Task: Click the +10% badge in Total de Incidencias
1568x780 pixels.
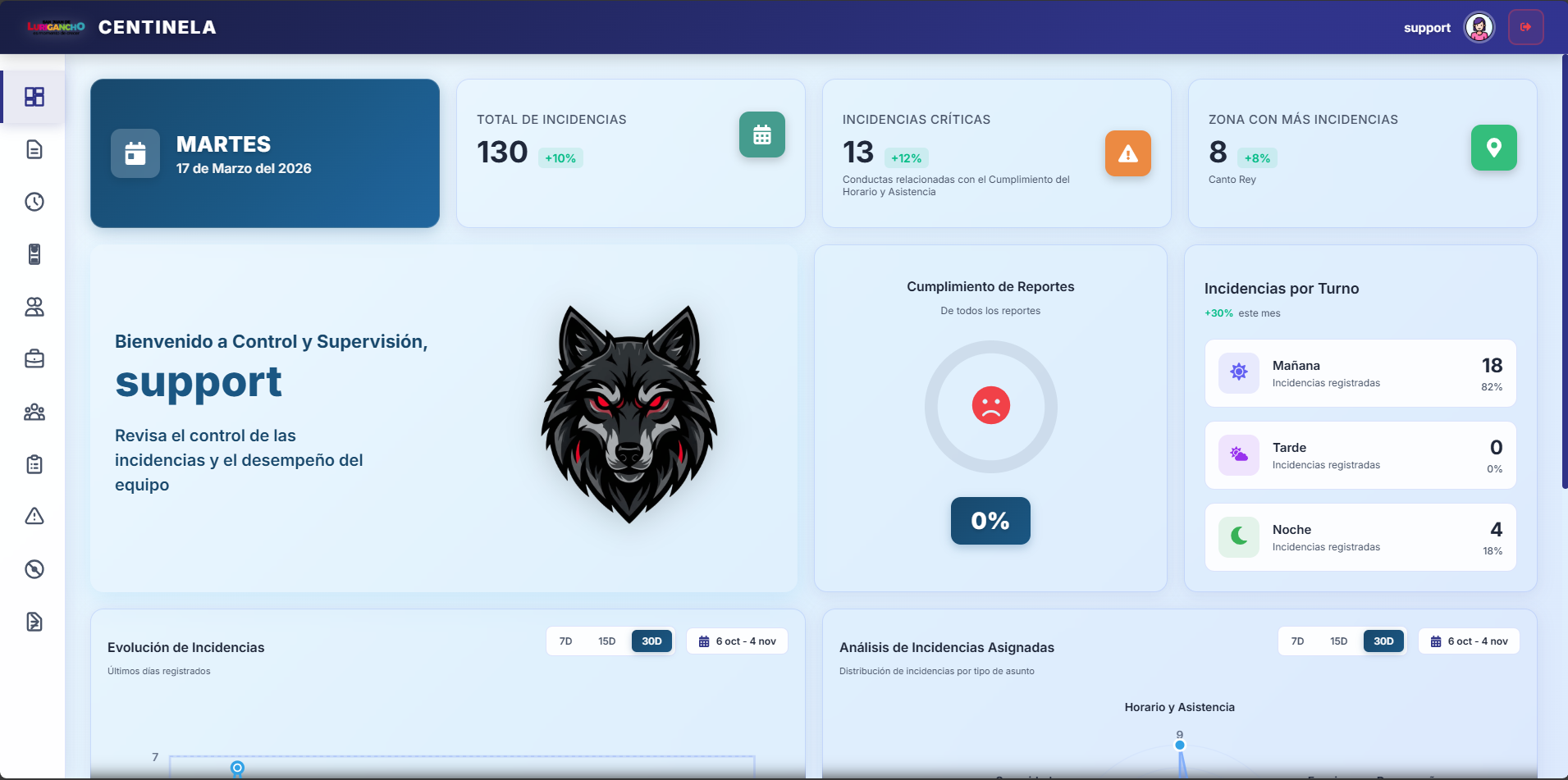Action: pos(560,158)
